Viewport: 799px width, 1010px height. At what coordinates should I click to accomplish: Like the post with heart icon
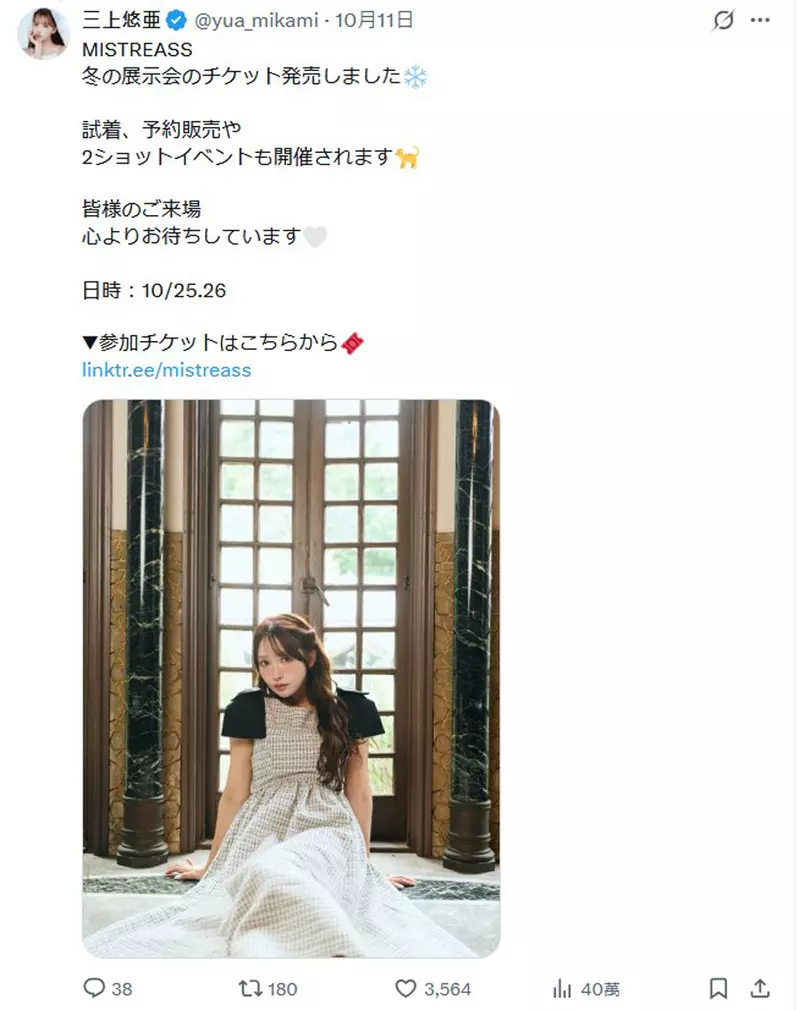[x=405, y=987]
